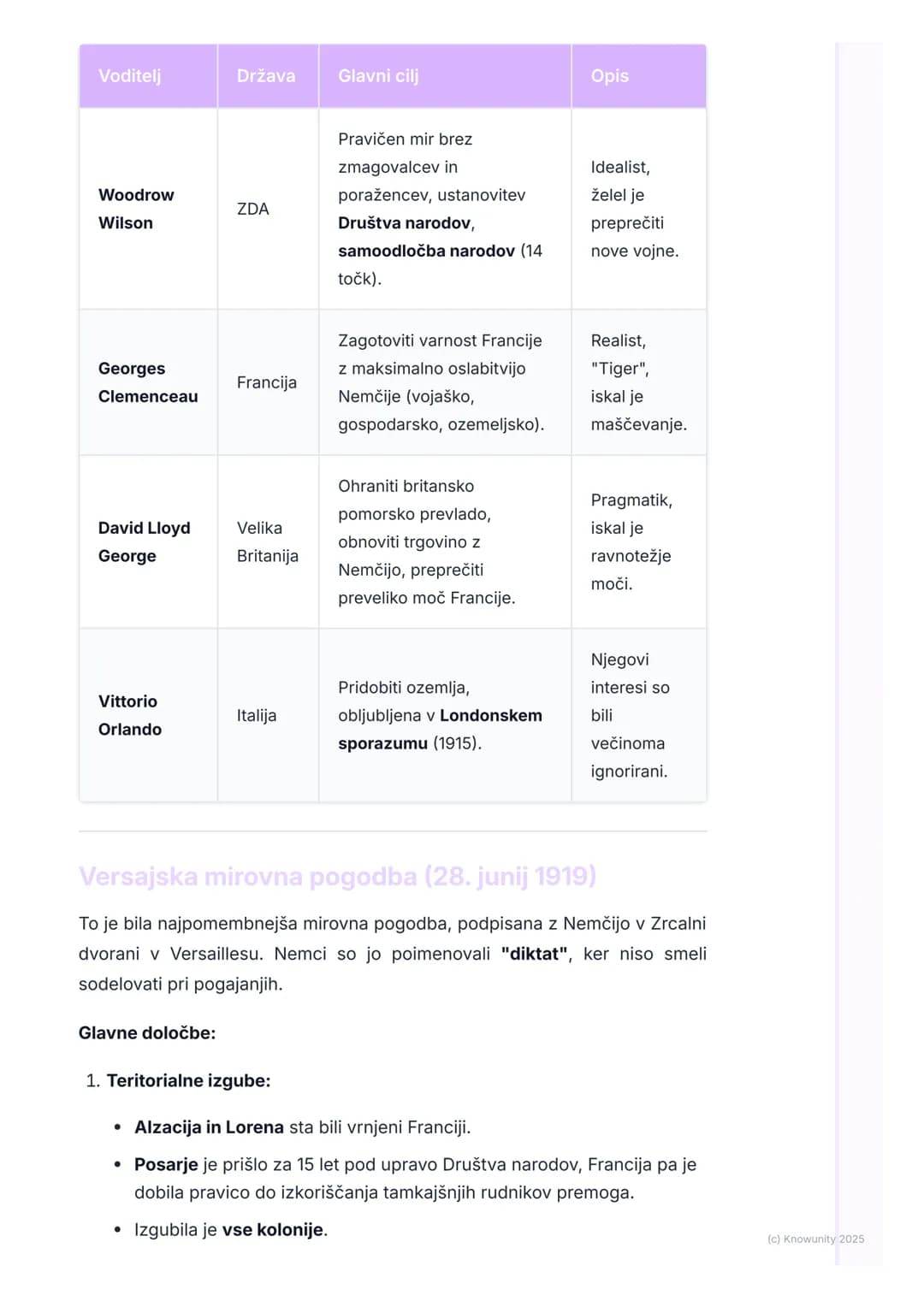
Task: Click the Velika Britanija cell
Action: [268, 541]
